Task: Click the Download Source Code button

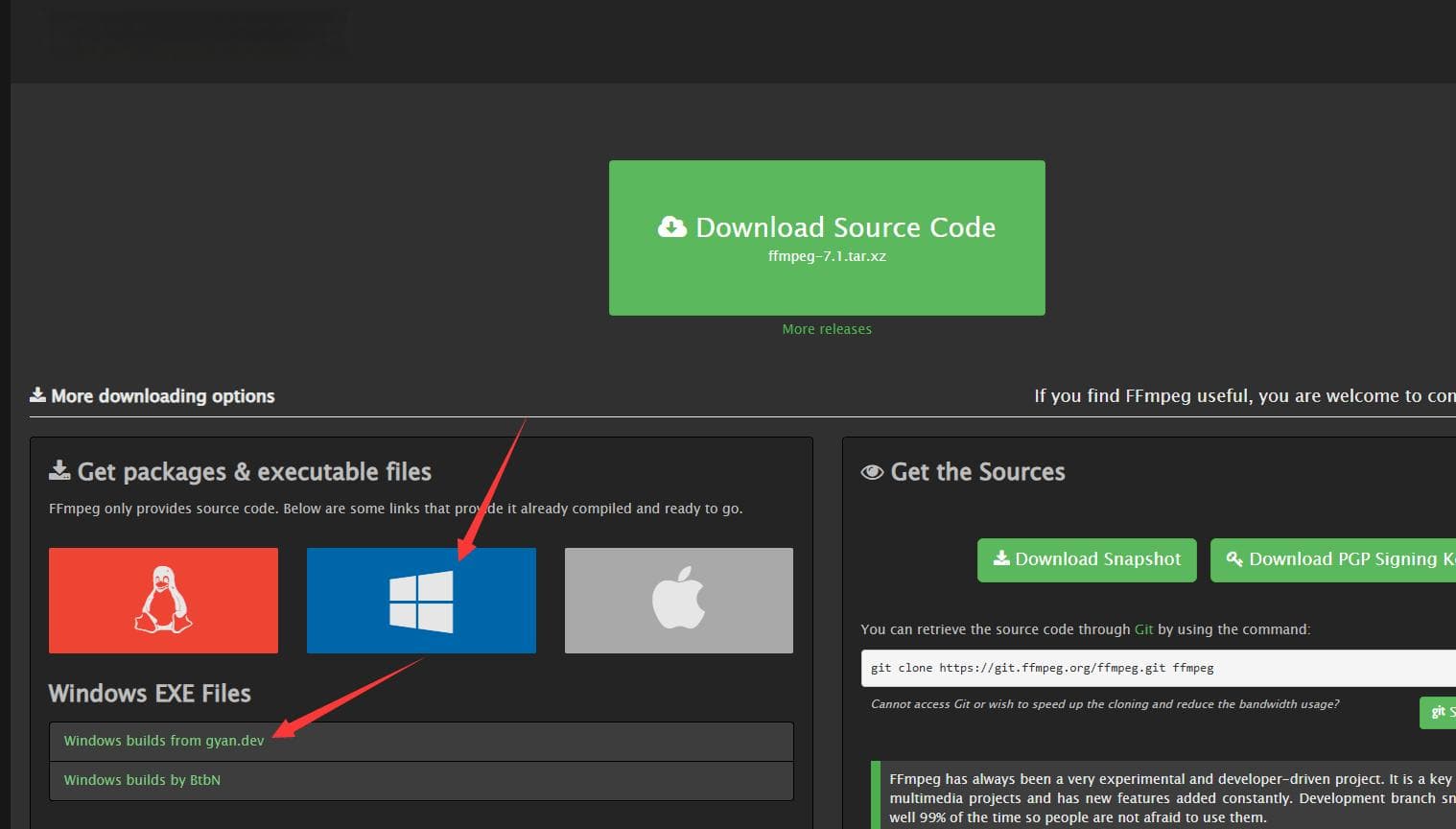Action: 827,238
